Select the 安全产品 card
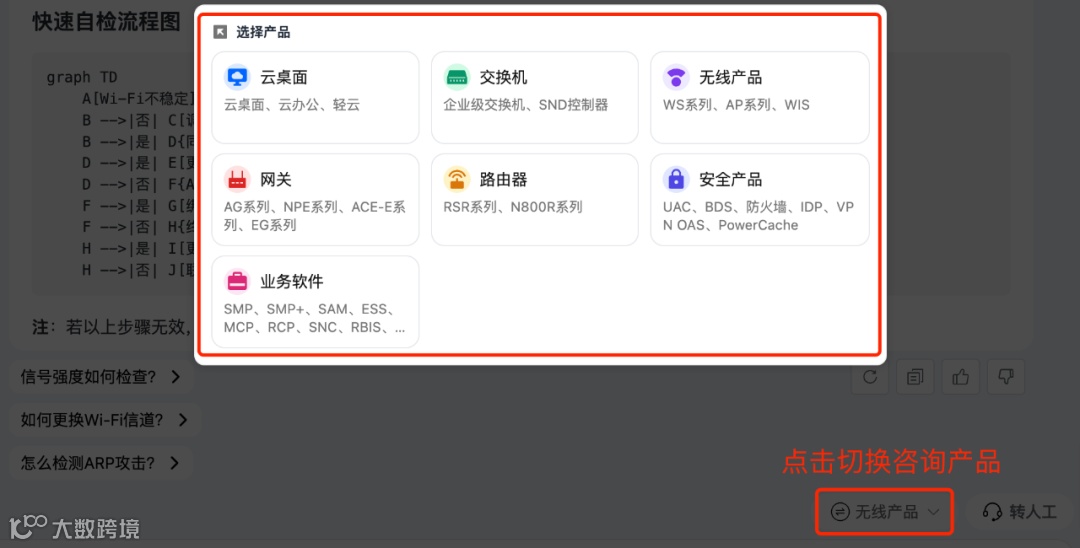The image size is (1080, 548). click(x=760, y=200)
